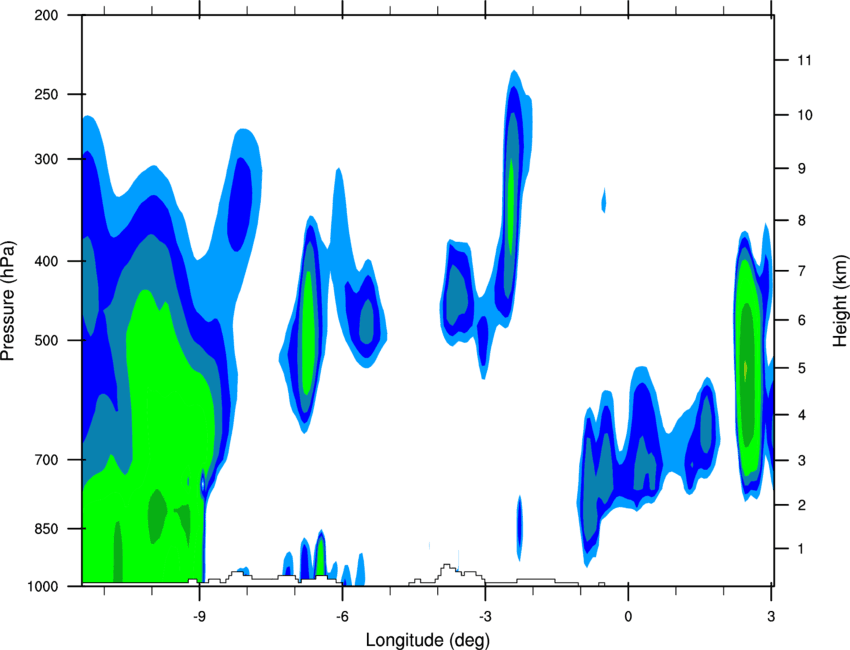Pick the 8 km height label
850x650 pixels.
click(x=801, y=220)
